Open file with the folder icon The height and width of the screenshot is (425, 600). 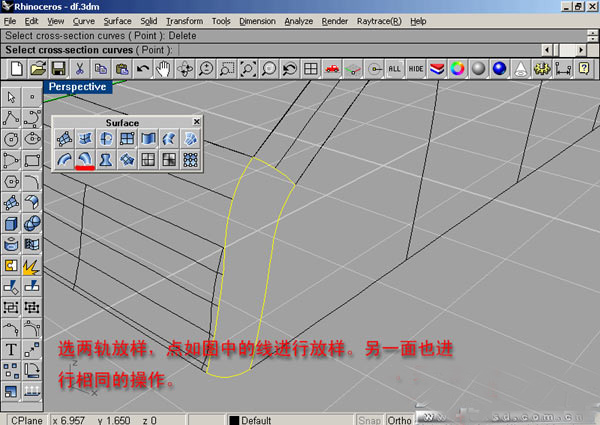tap(38, 68)
